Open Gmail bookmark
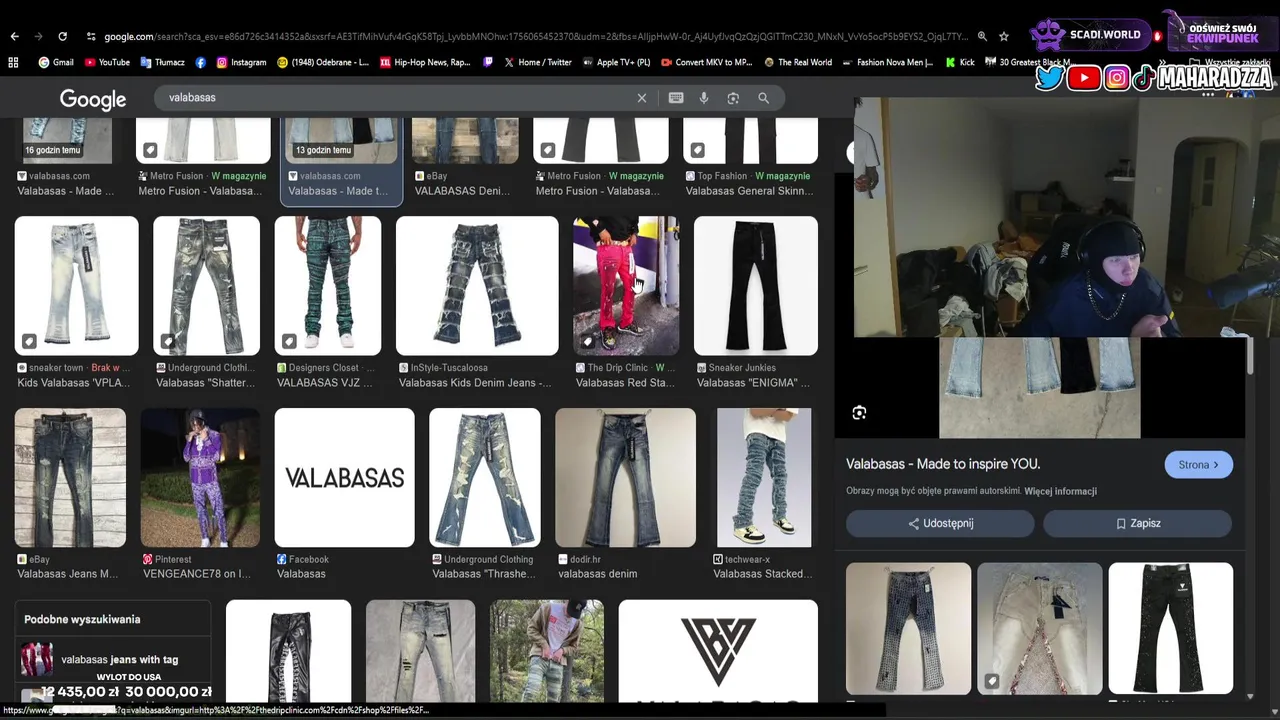Image resolution: width=1280 pixels, height=720 pixels. pyautogui.click(x=56, y=62)
